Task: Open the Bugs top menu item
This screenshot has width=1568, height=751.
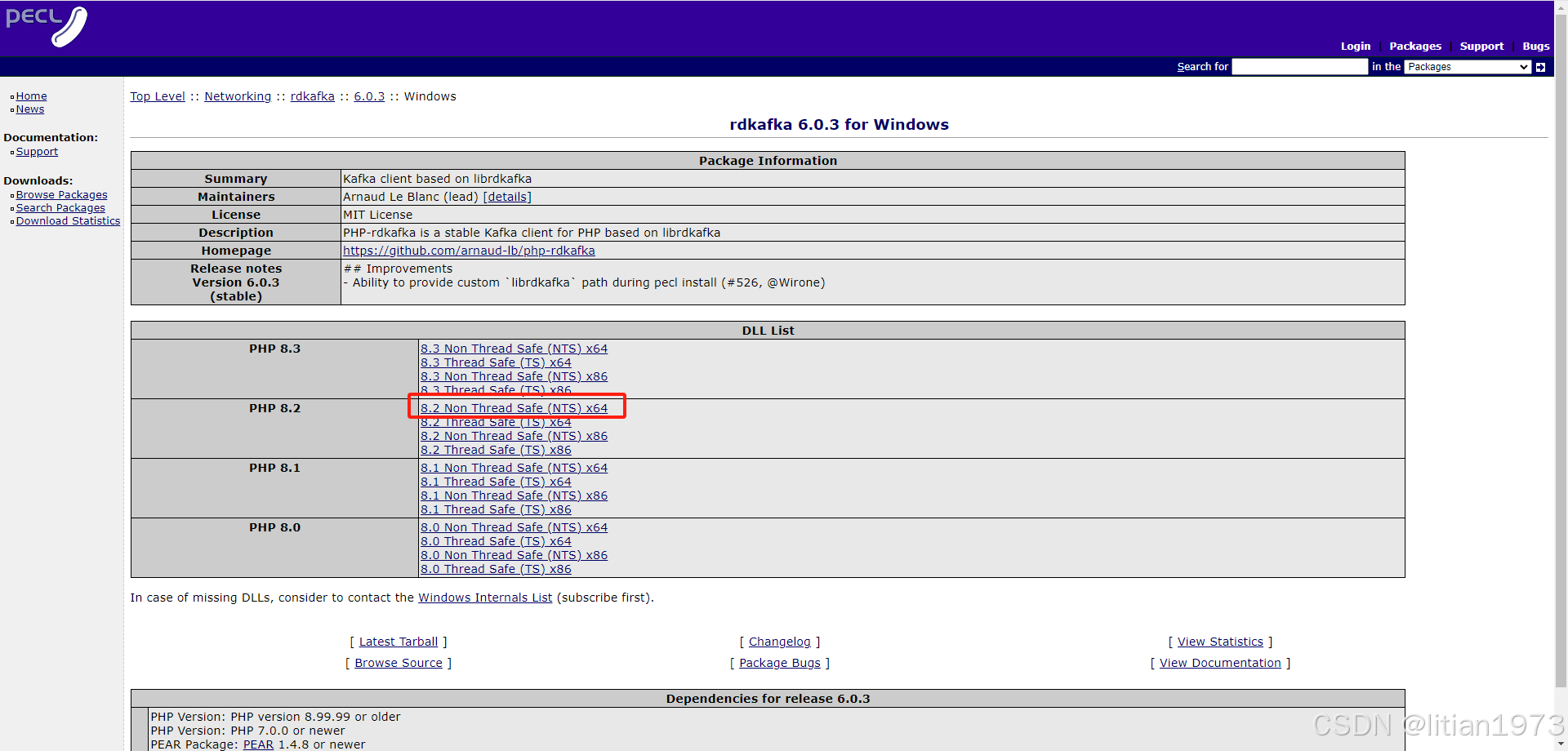Action: 1536,47
